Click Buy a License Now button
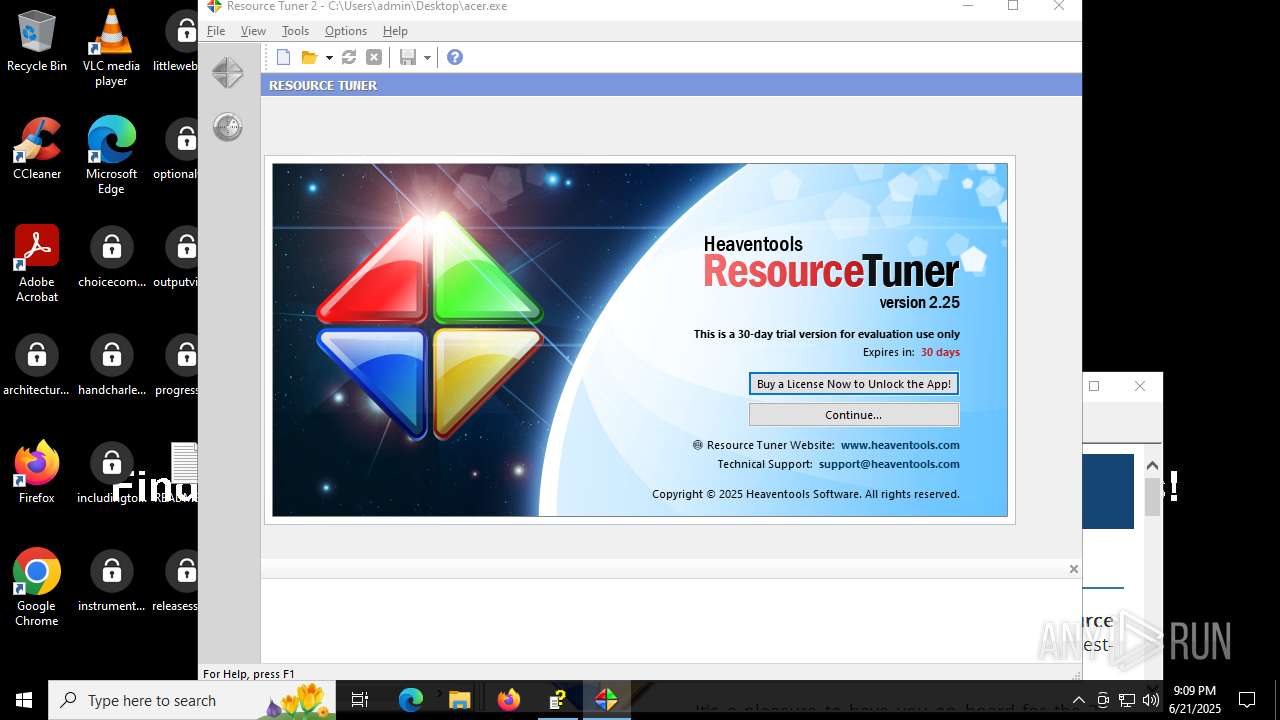Viewport: 1280px width, 720px height. pos(854,384)
